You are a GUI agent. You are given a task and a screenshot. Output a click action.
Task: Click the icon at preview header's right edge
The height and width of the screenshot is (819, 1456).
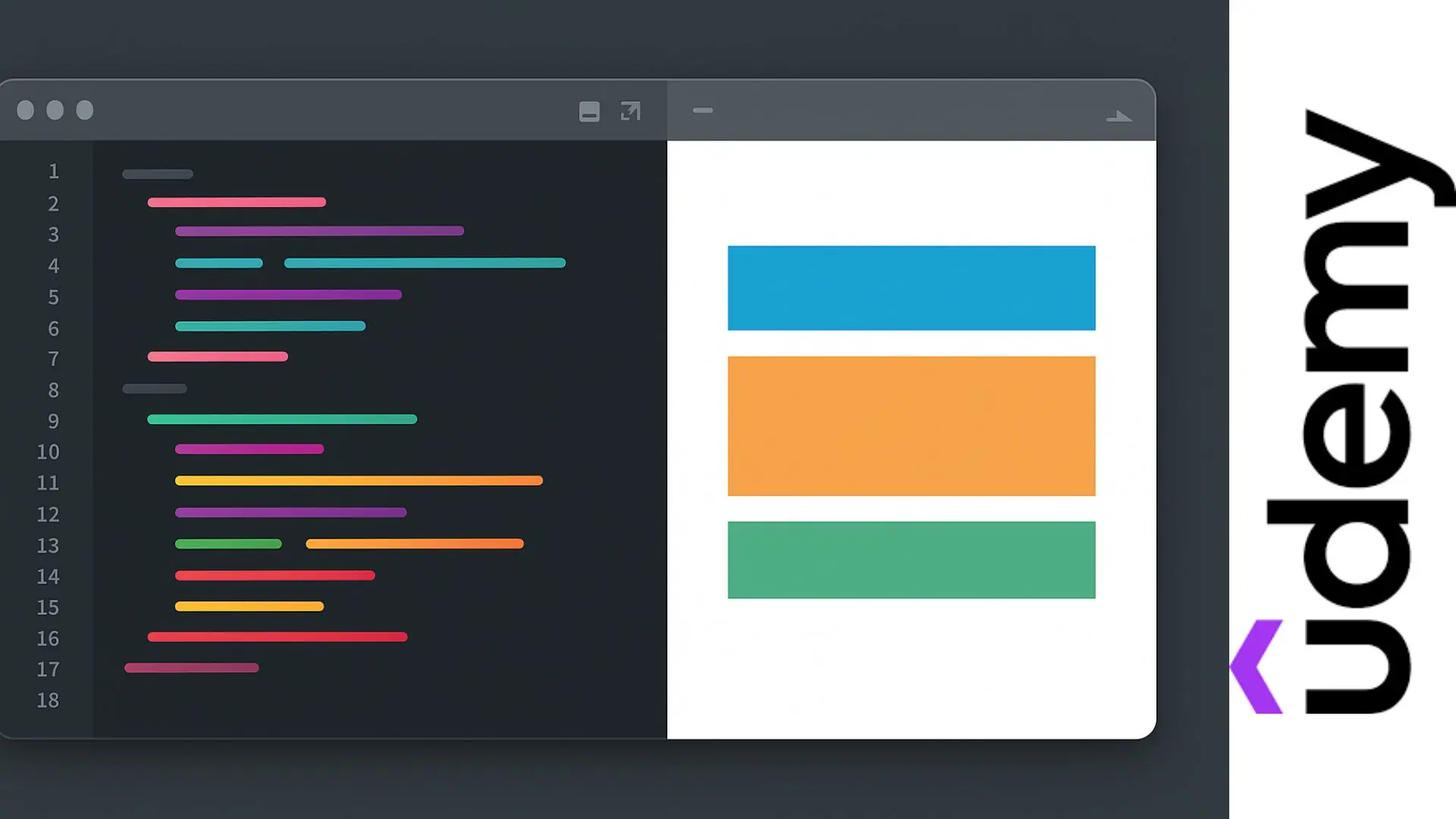pos(1119,116)
